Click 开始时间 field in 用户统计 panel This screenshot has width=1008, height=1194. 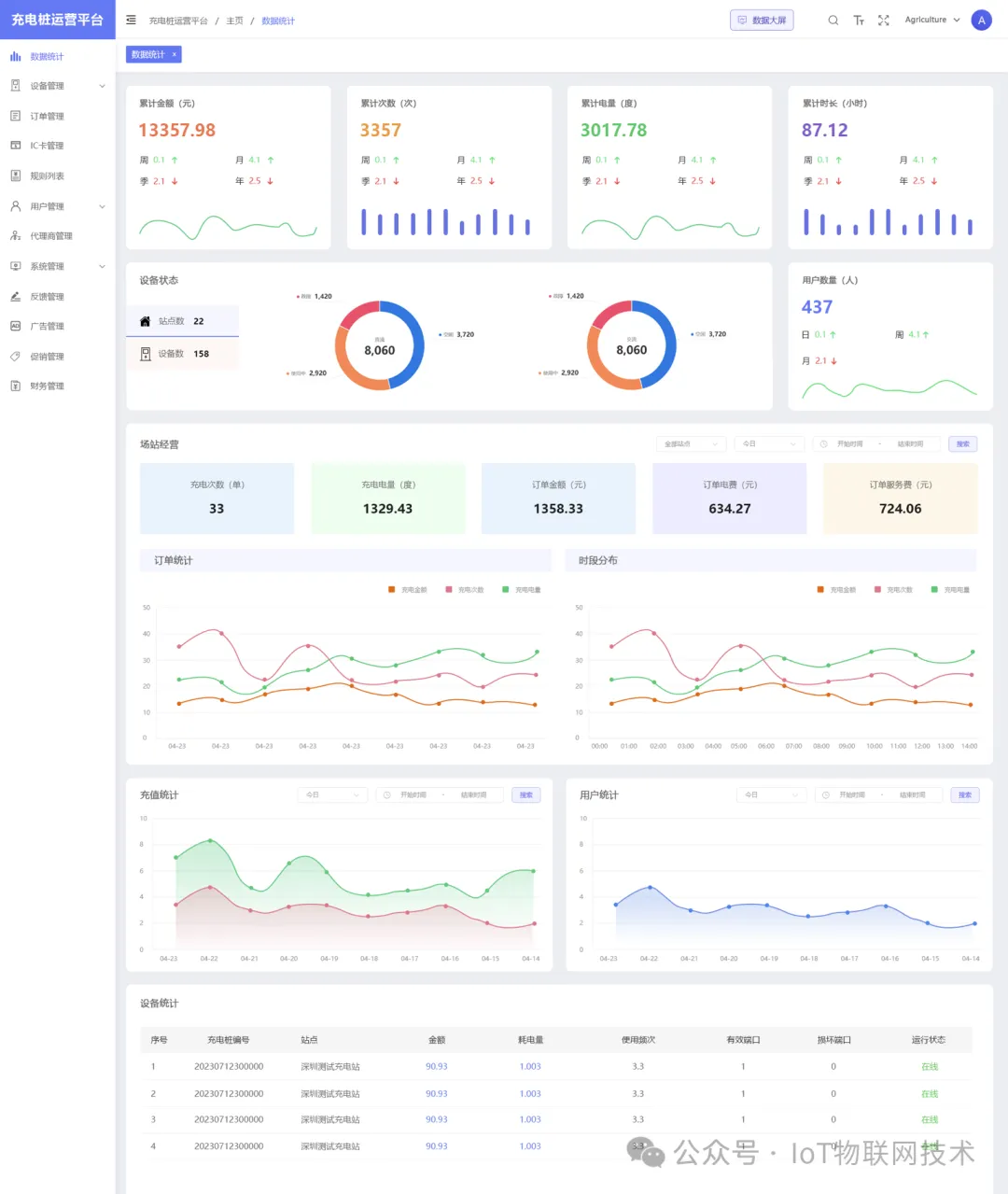[x=851, y=795]
